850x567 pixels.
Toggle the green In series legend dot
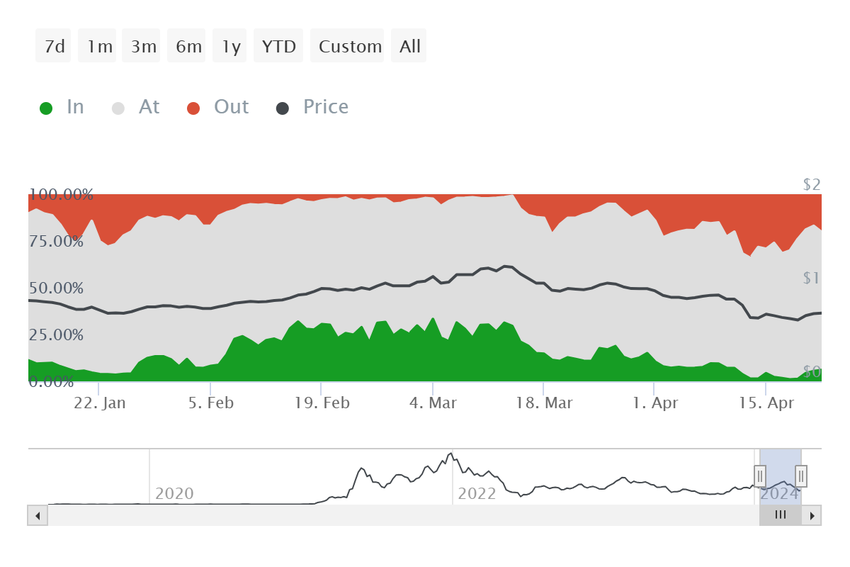pos(46,108)
